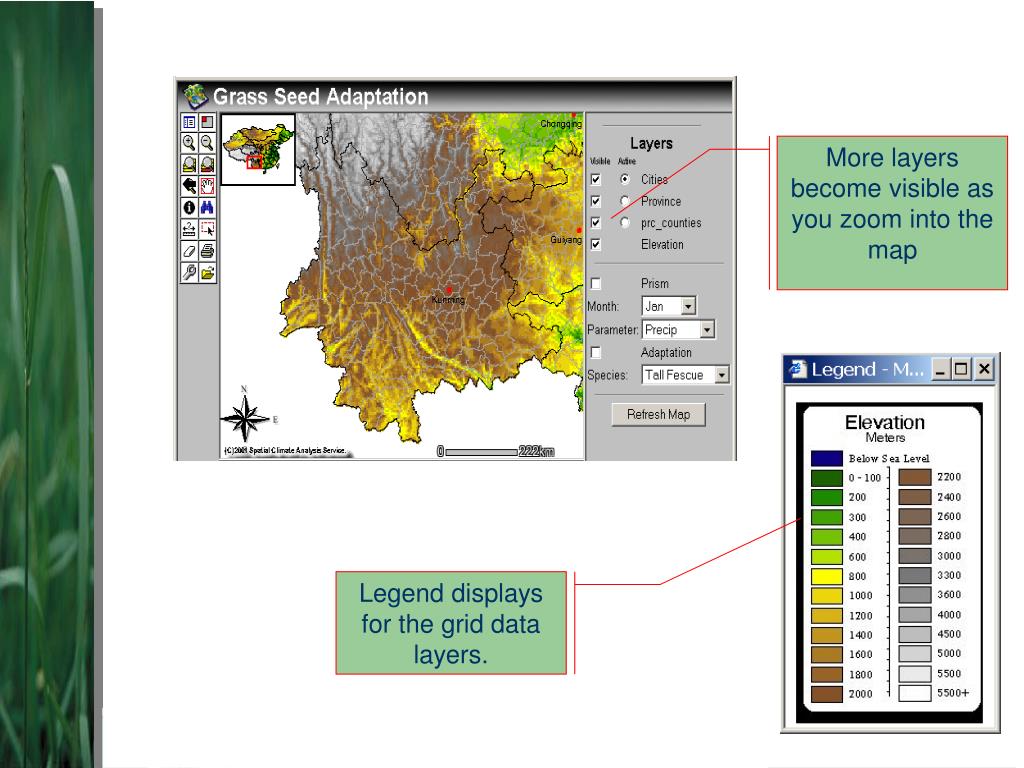The image size is (1024, 768).
Task: Click the Prism layer label
Action: click(655, 283)
